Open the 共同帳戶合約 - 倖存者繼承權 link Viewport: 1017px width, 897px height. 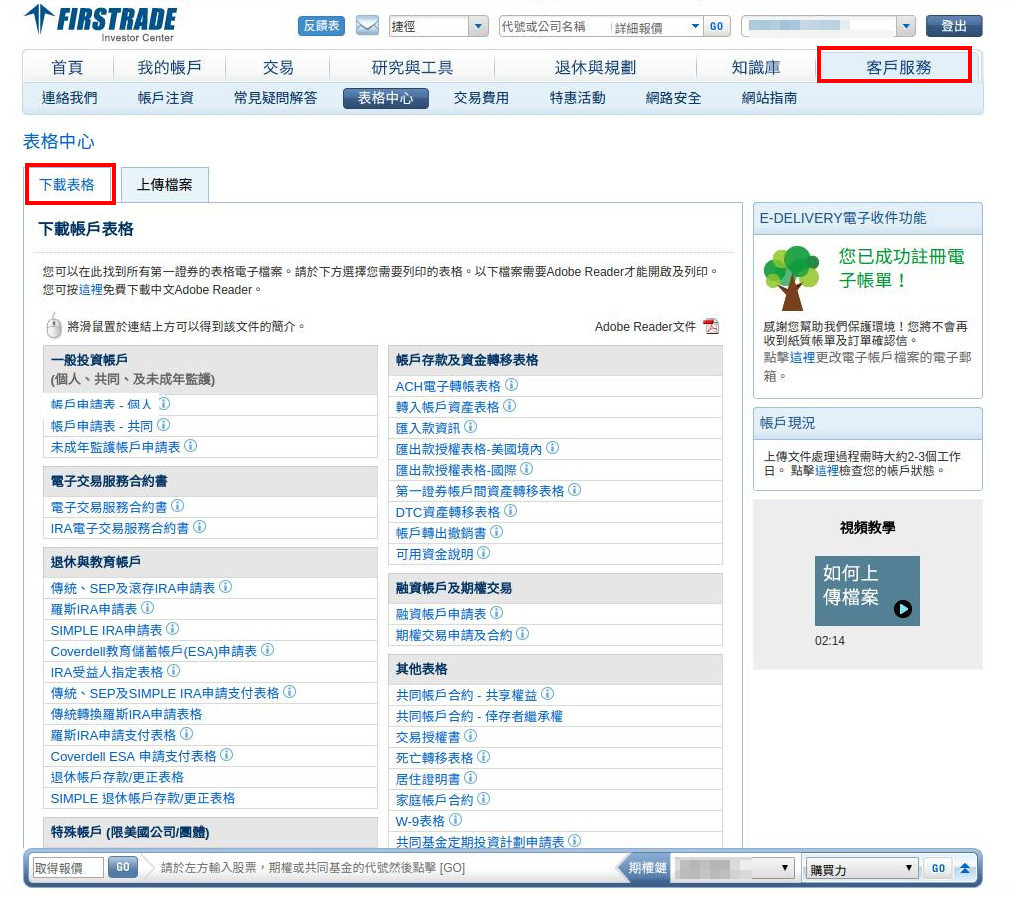479,716
